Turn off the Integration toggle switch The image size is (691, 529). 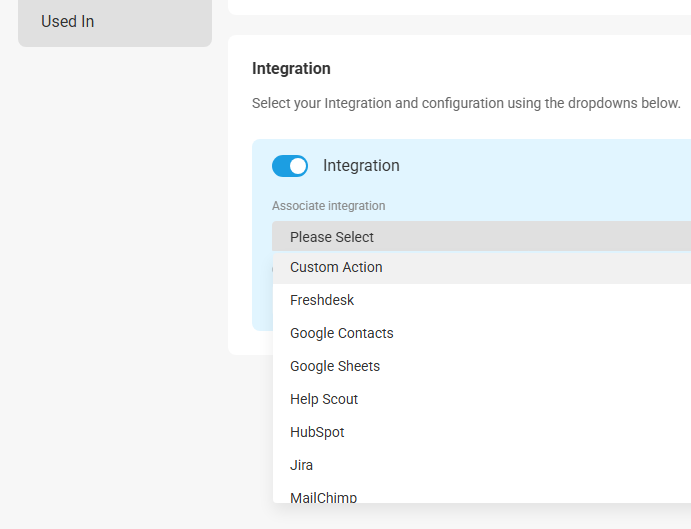point(290,166)
